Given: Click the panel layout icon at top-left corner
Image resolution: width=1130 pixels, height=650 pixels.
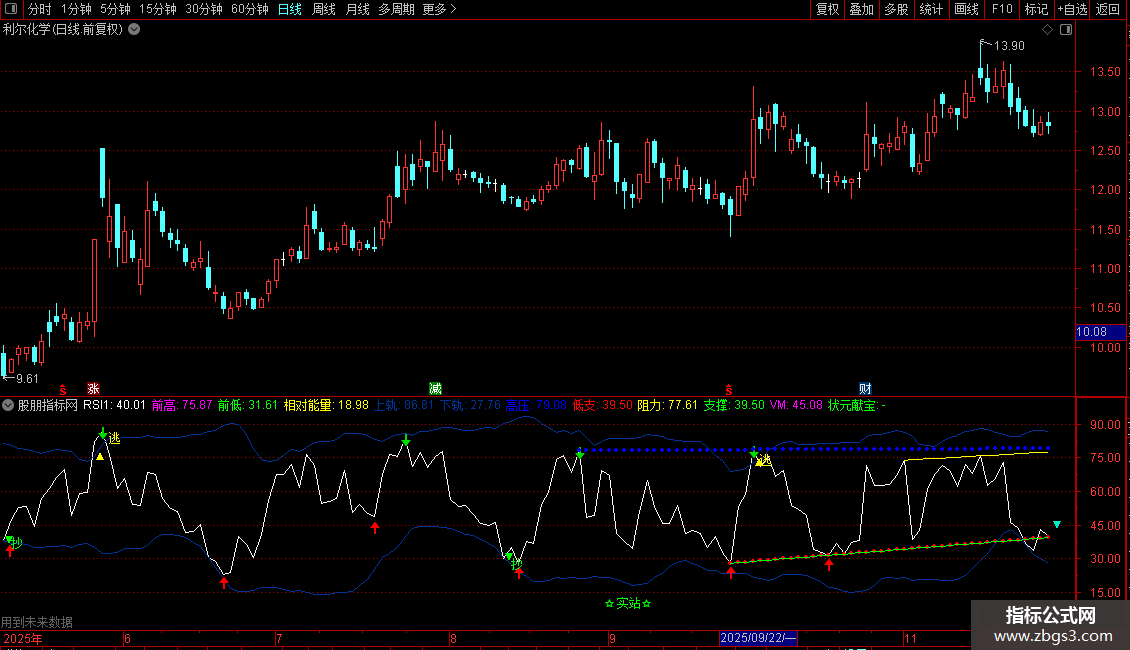Looking at the screenshot, I should pyautogui.click(x=11, y=9).
